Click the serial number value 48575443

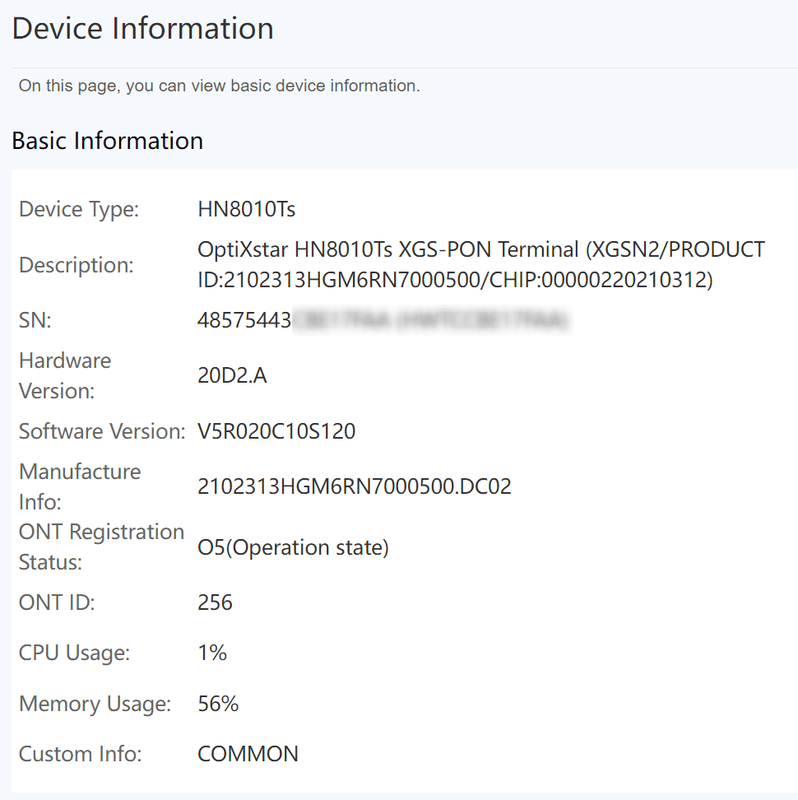[x=244, y=320]
